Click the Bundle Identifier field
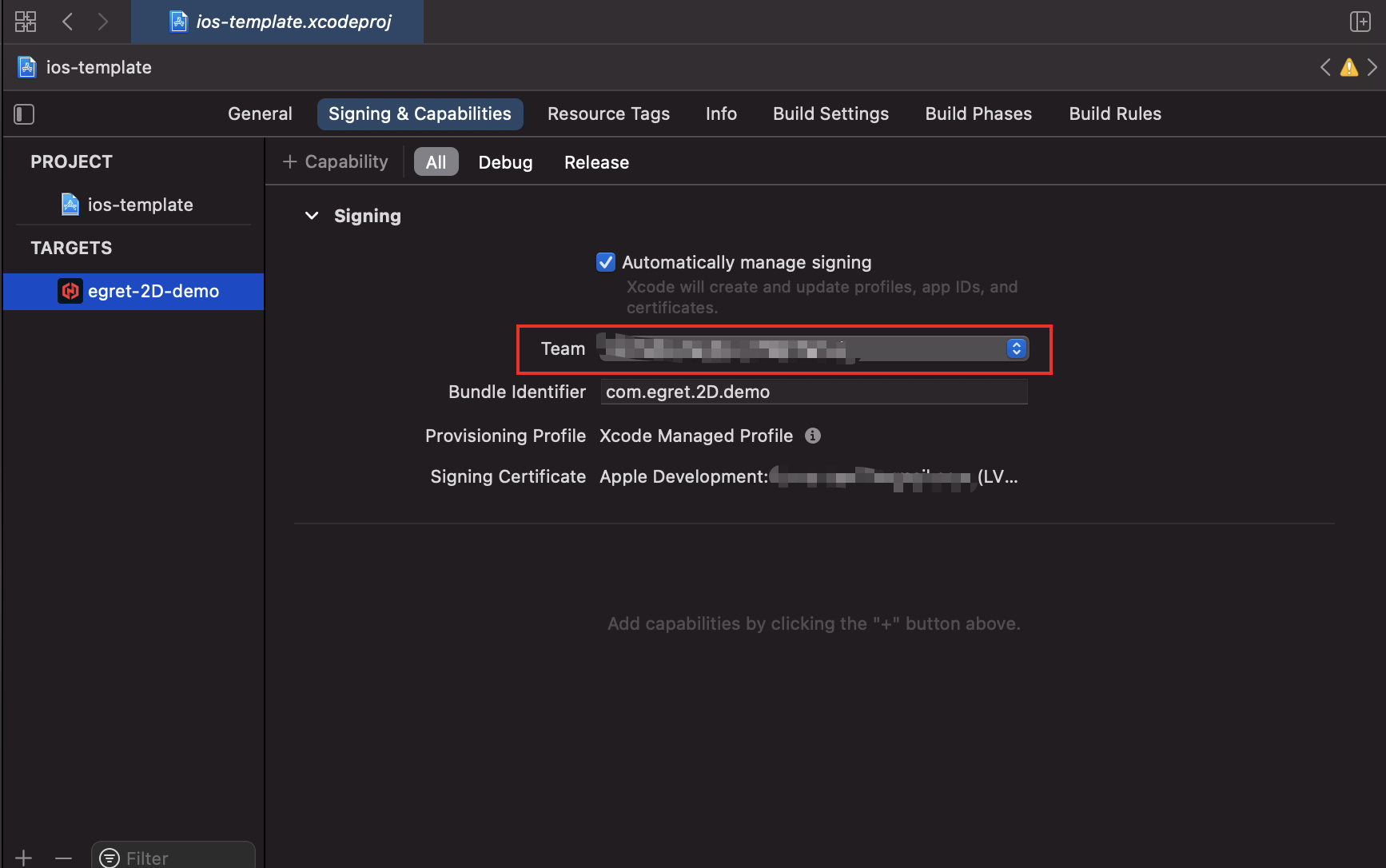1386x868 pixels. coord(814,392)
